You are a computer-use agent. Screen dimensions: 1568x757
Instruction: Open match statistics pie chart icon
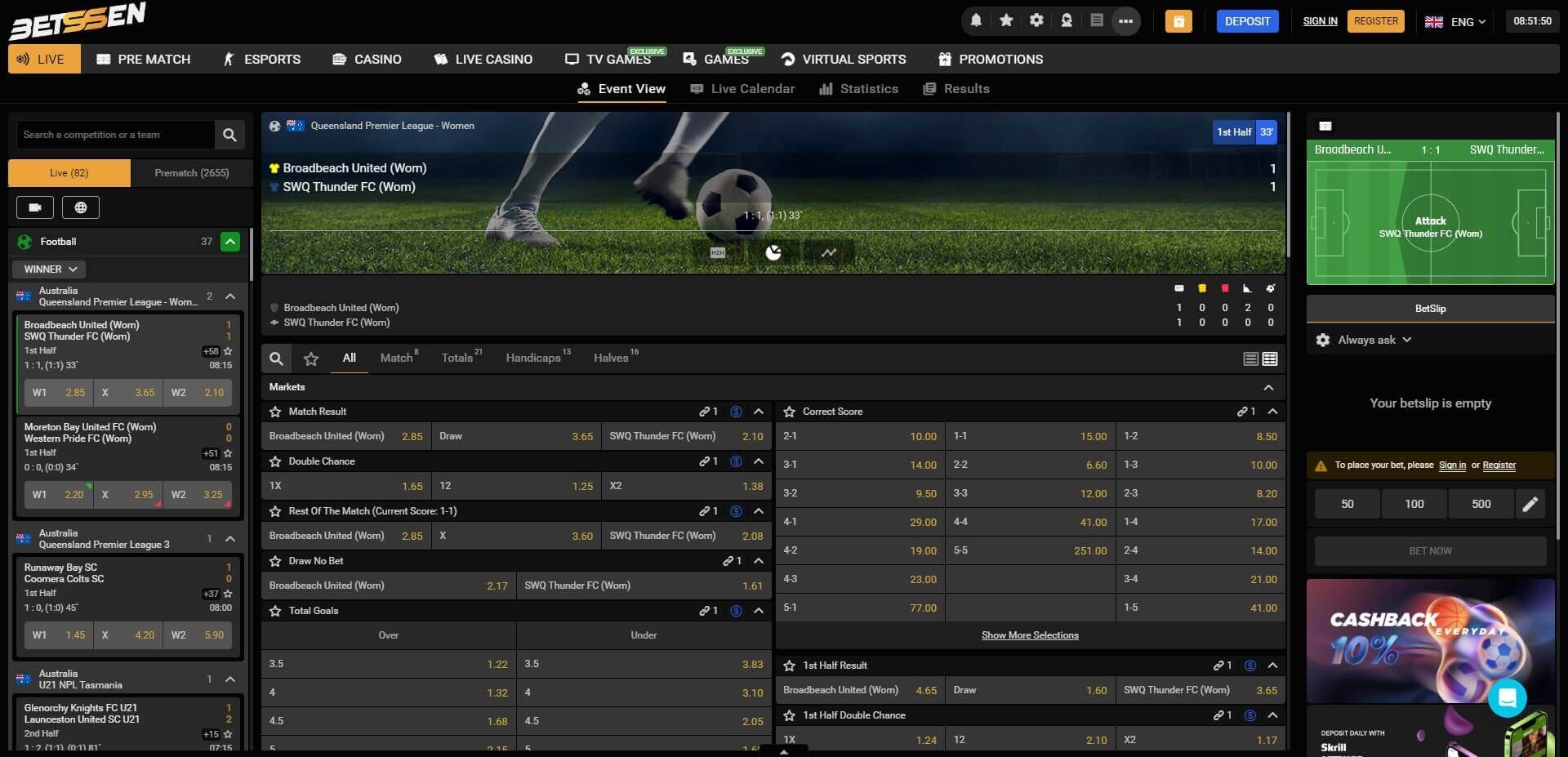pos(773,253)
